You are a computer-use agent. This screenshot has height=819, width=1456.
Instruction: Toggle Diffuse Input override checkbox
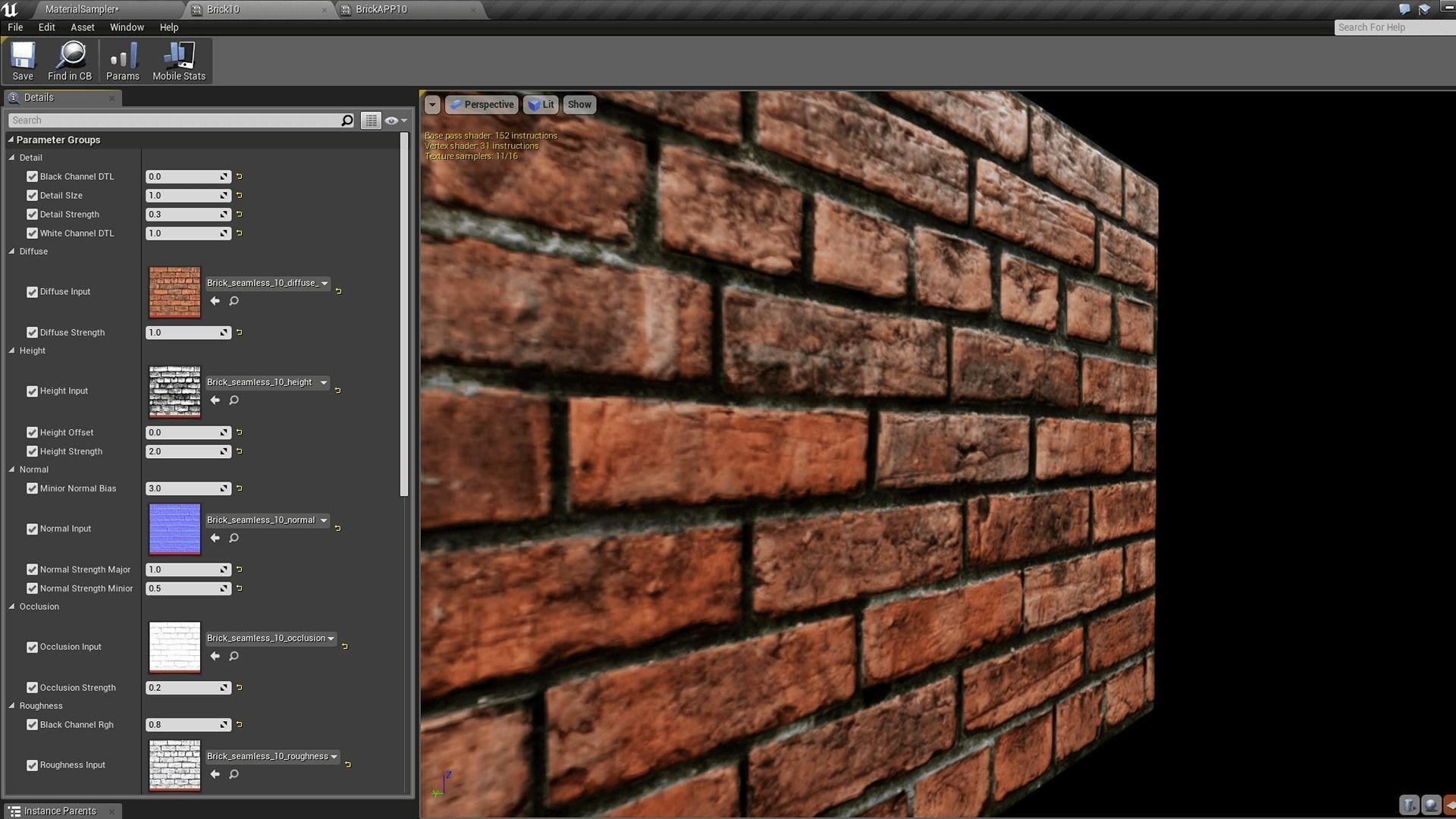(x=32, y=292)
